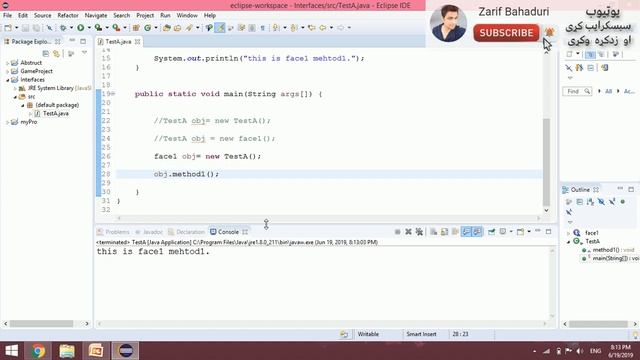
Task: Click the New Java Package icon
Action: coord(136,28)
